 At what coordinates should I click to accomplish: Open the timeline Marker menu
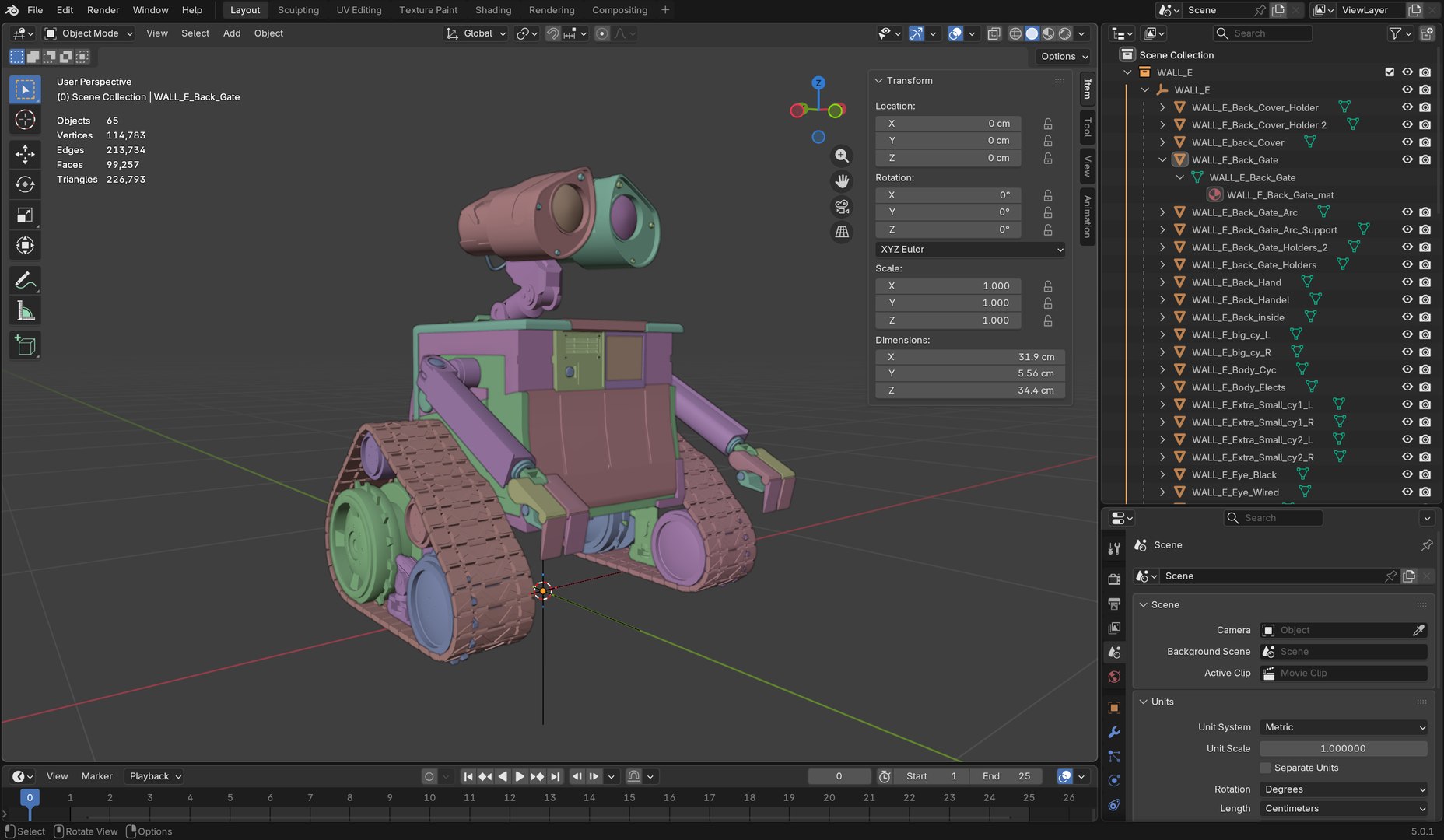pos(96,776)
